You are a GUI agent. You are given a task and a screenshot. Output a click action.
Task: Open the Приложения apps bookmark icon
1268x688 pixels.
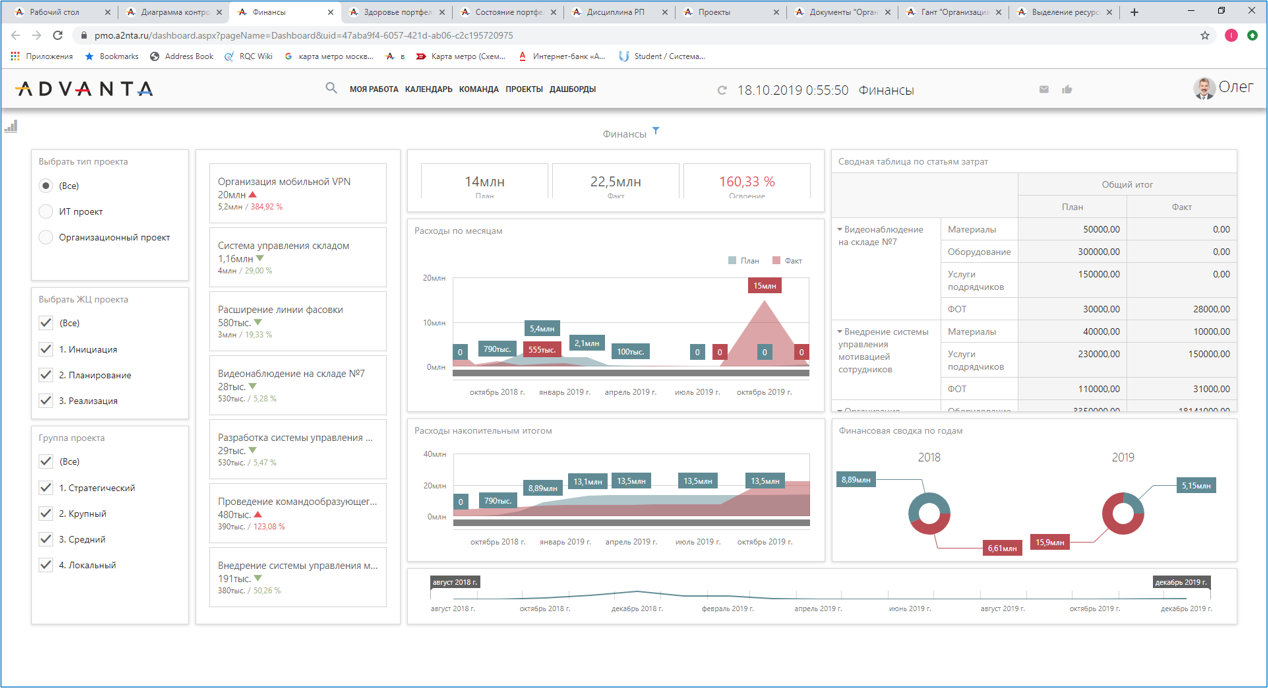click(x=14, y=56)
